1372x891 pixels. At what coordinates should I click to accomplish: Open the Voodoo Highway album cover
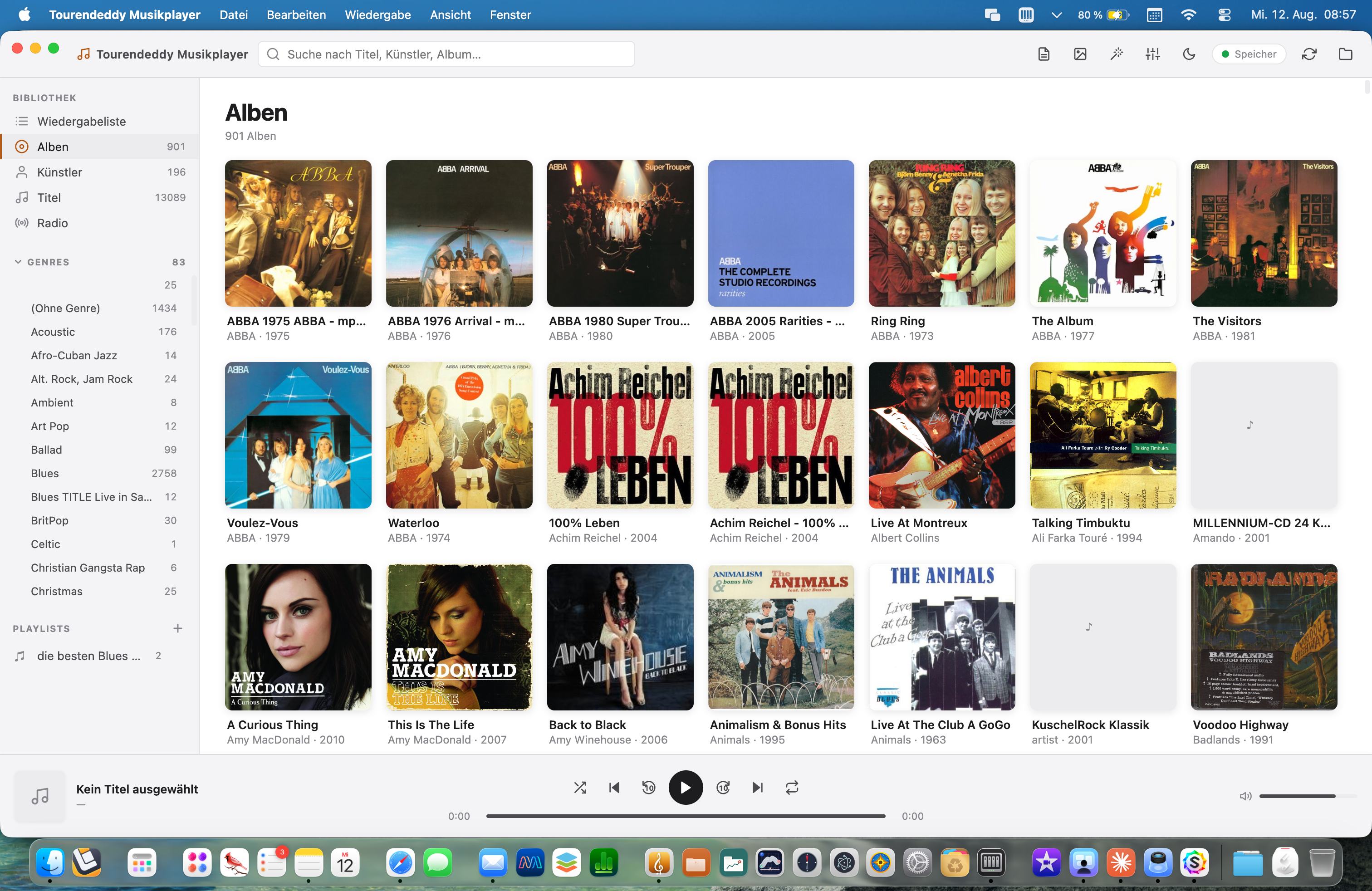coord(1264,637)
